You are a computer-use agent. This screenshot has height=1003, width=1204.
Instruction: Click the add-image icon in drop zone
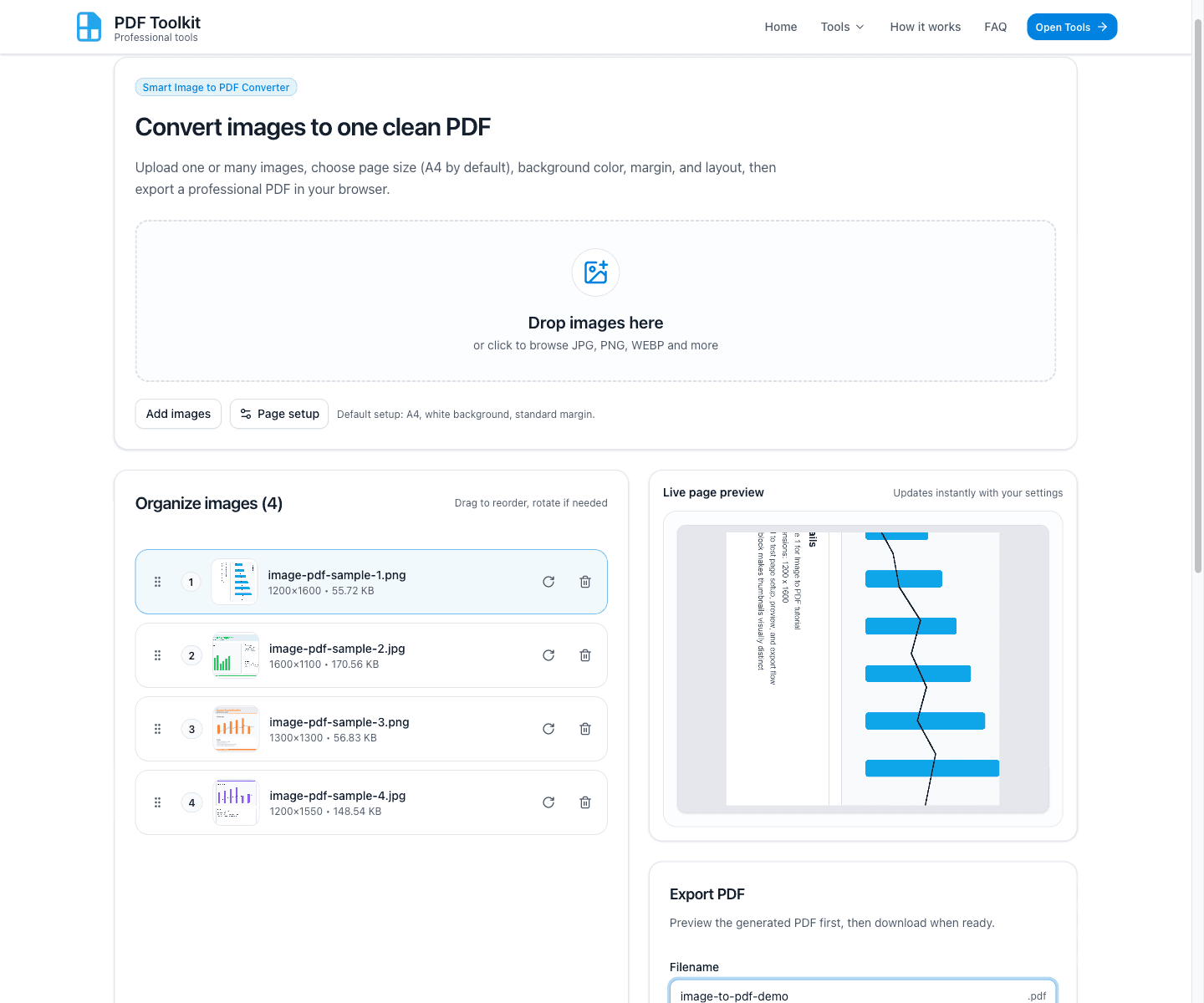(x=595, y=272)
